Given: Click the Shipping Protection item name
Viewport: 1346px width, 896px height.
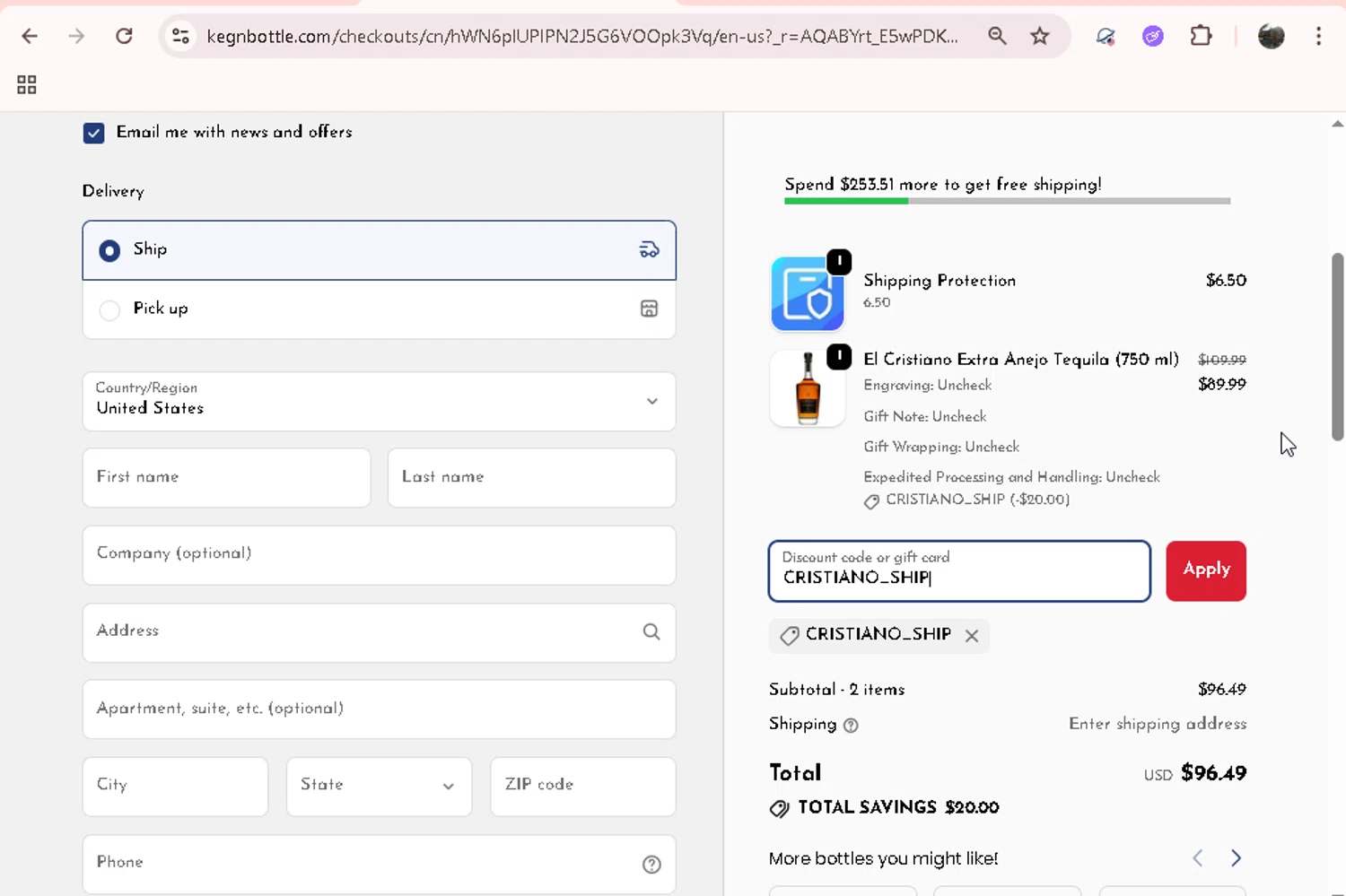Looking at the screenshot, I should 940,281.
